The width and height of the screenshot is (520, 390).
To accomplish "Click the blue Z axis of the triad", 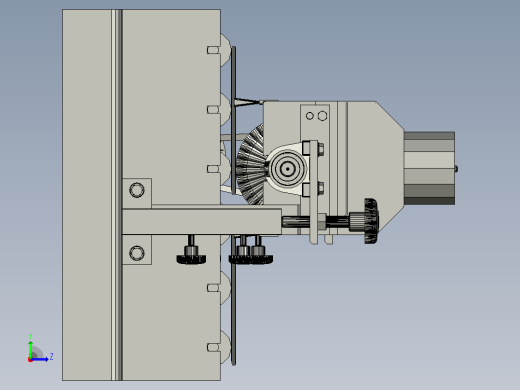I will [39, 359].
